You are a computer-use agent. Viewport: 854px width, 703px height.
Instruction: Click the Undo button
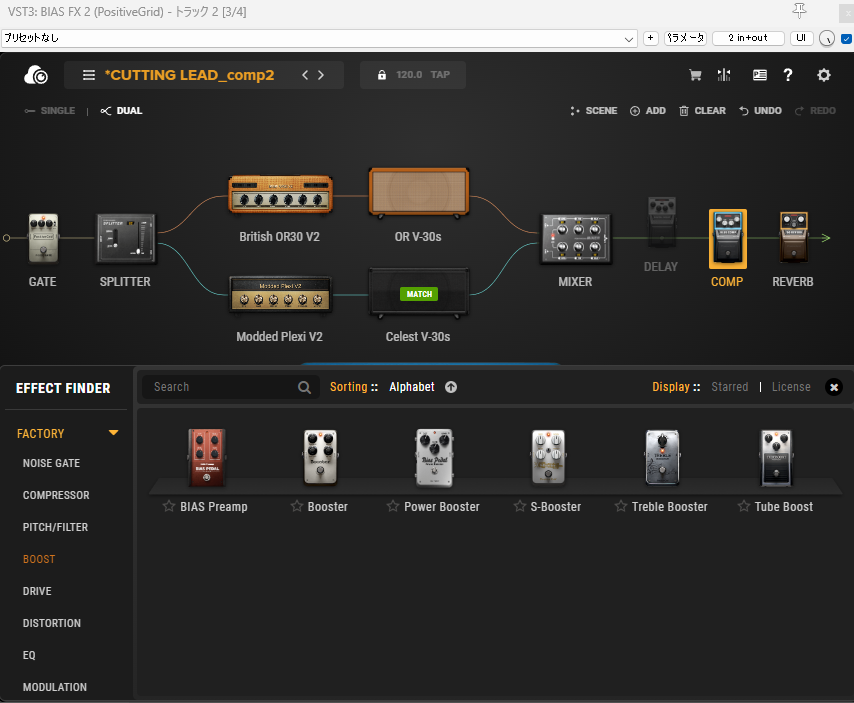(760, 111)
